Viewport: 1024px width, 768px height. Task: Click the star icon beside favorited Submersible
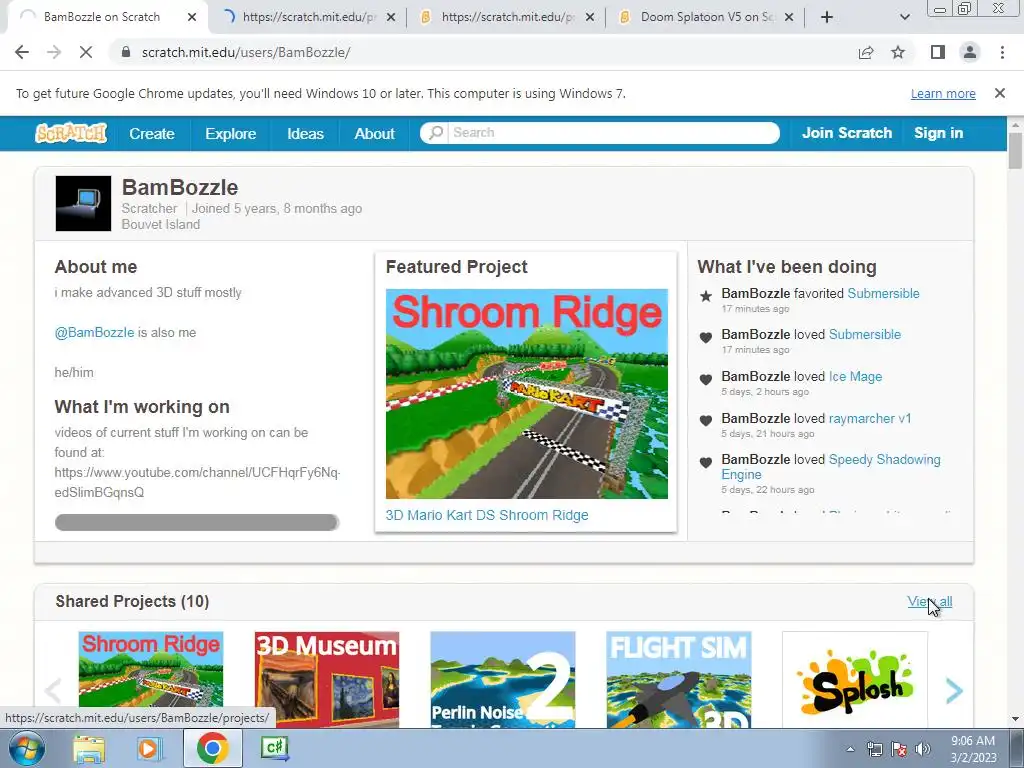click(x=706, y=296)
